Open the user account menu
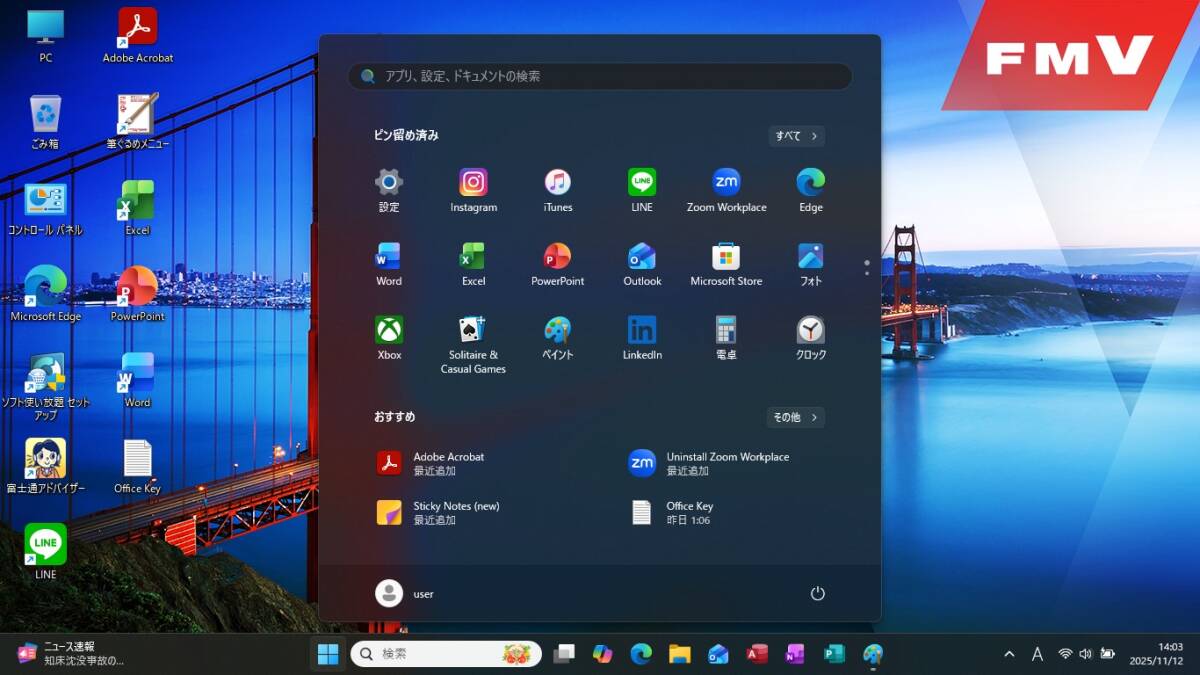The height and width of the screenshot is (675, 1200). click(405, 593)
